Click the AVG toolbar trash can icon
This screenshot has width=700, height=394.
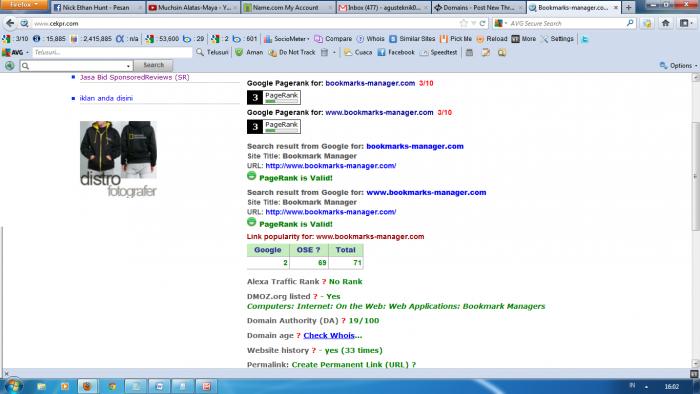coord(325,53)
